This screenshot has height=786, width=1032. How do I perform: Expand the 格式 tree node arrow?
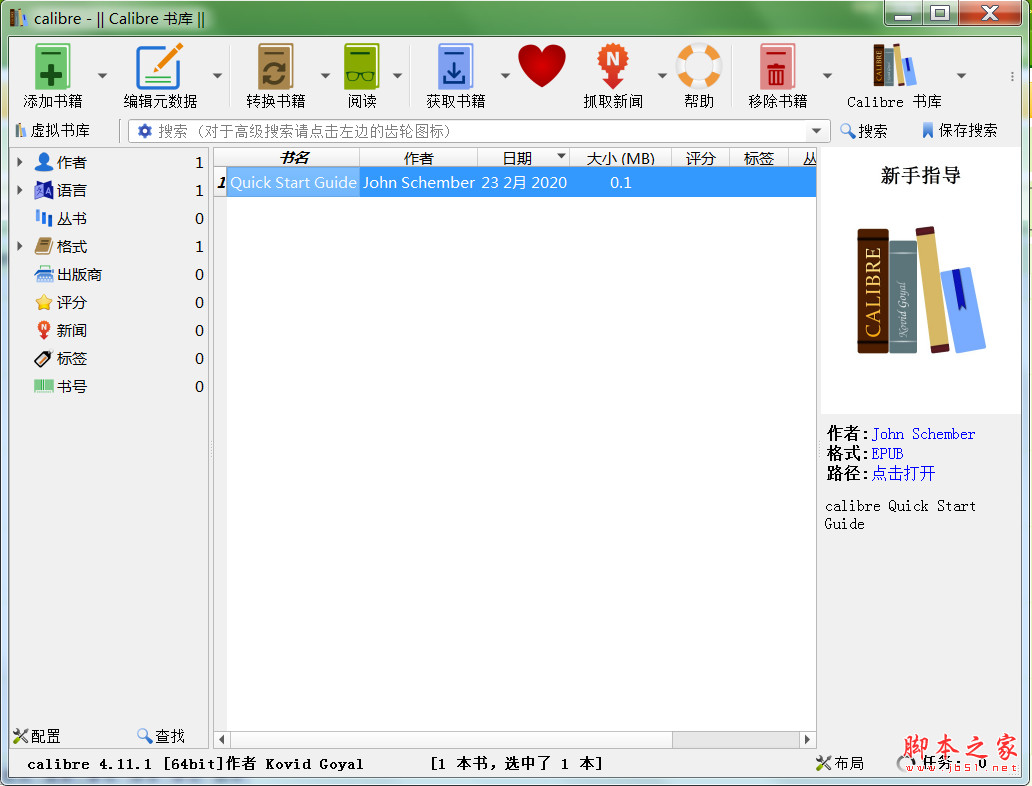pos(20,246)
